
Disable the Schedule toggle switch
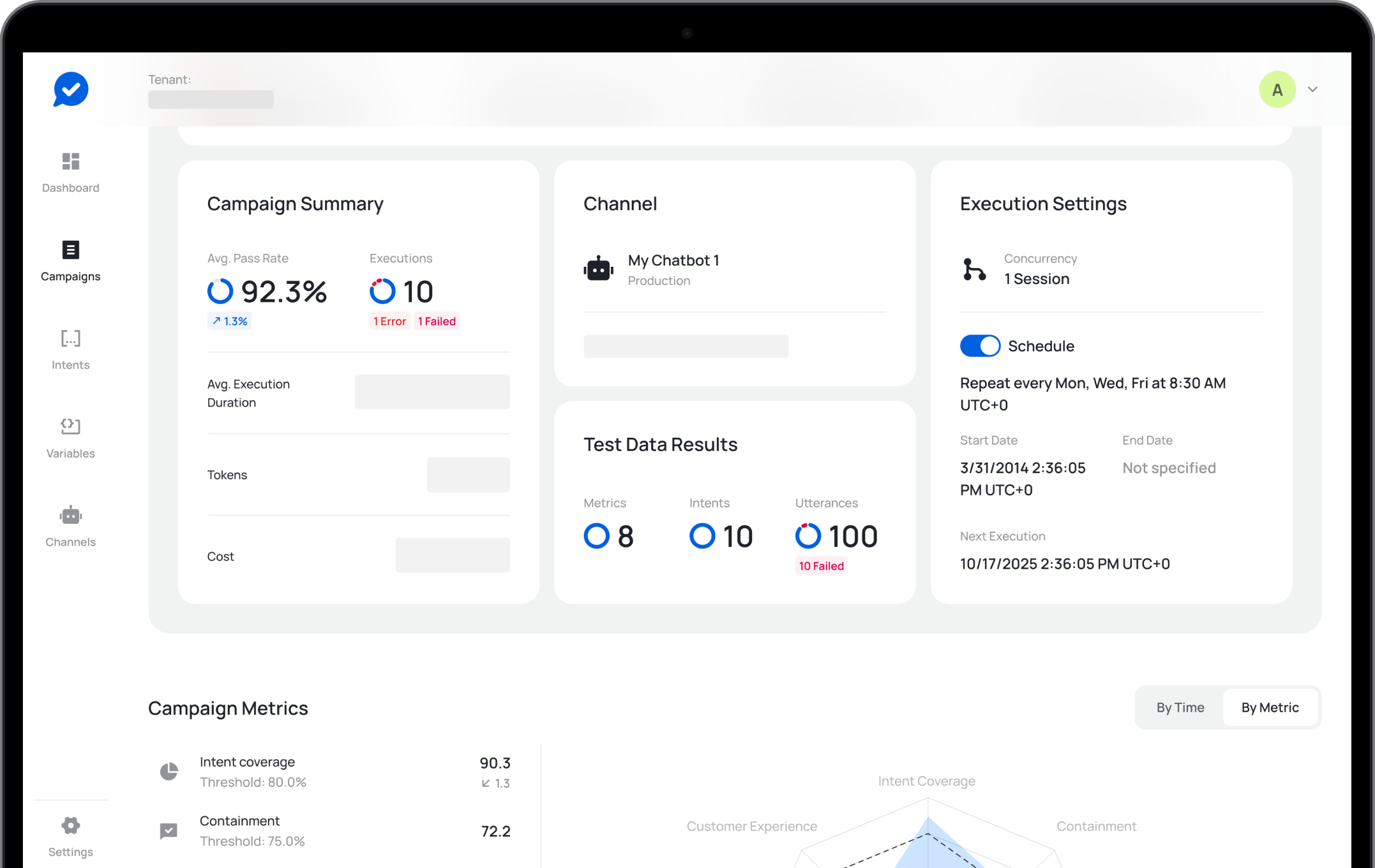(x=980, y=346)
